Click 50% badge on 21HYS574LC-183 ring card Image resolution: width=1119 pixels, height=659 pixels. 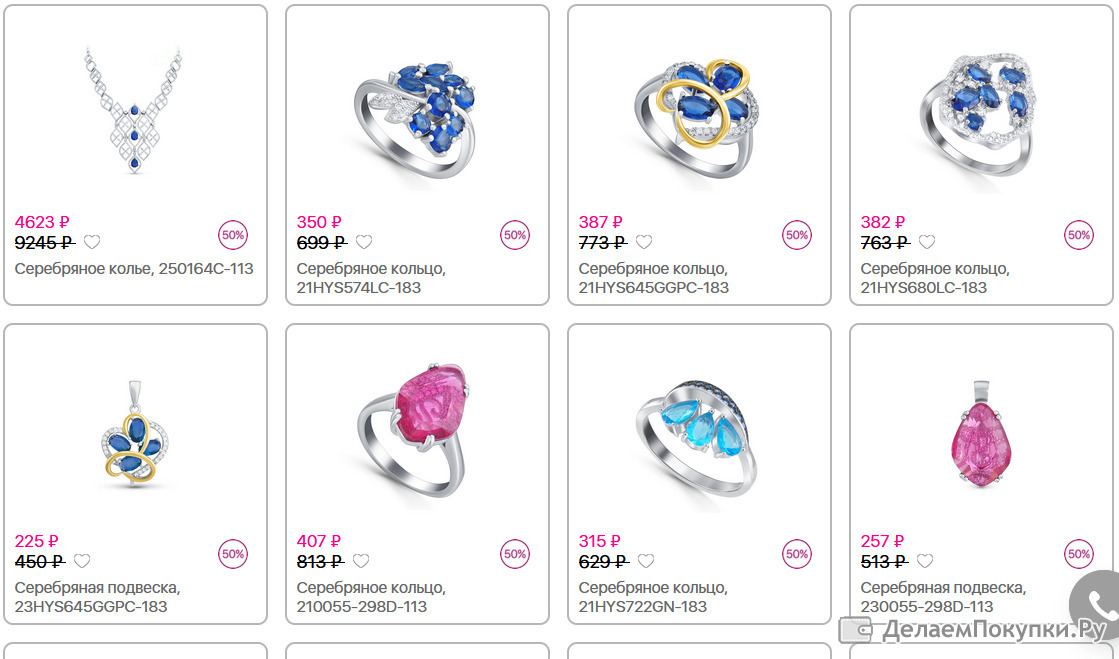coord(515,235)
